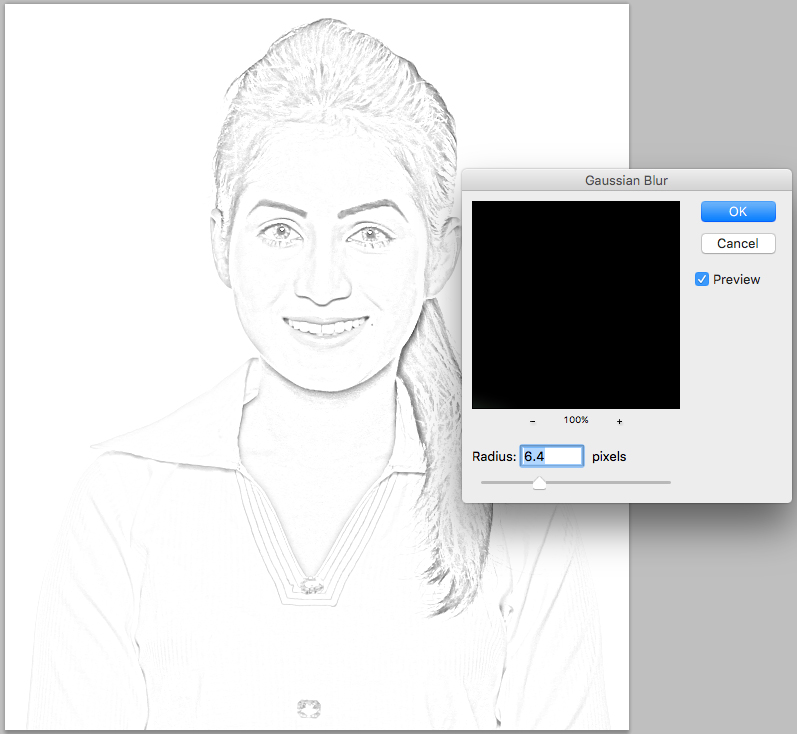This screenshot has width=797, height=734.
Task: Click the Gaussian Blur dialog title bar
Action: point(626,181)
